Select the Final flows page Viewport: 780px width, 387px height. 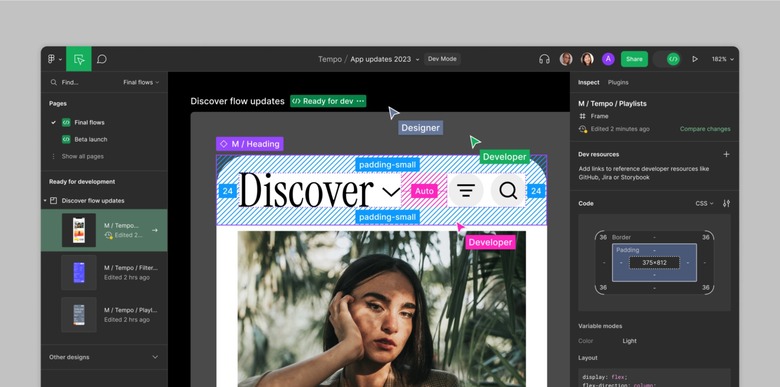click(x=90, y=122)
